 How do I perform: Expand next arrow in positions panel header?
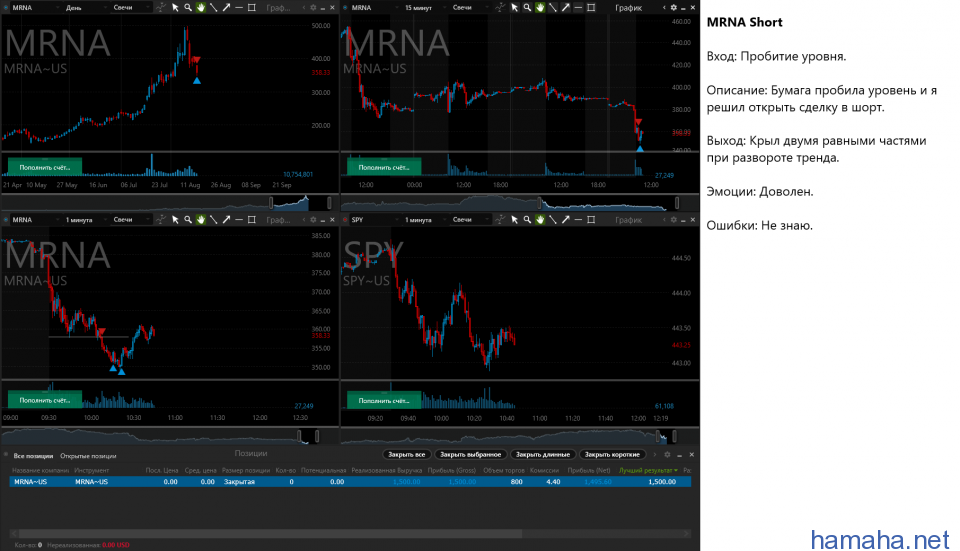tap(654, 454)
